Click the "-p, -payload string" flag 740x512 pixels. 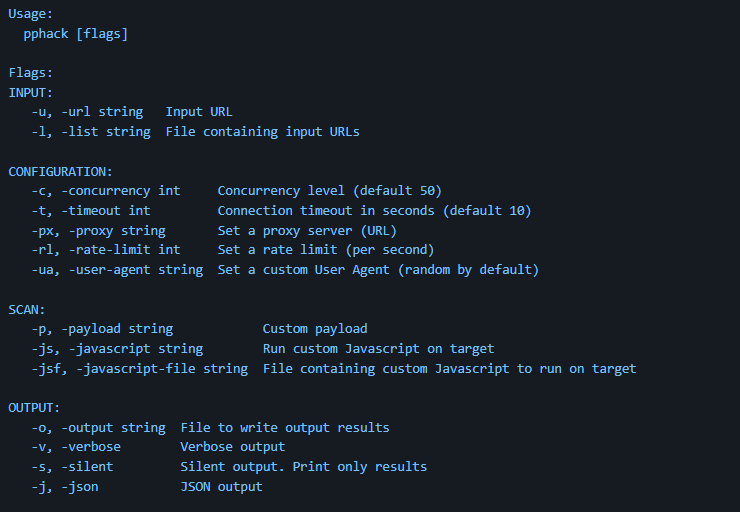102,328
